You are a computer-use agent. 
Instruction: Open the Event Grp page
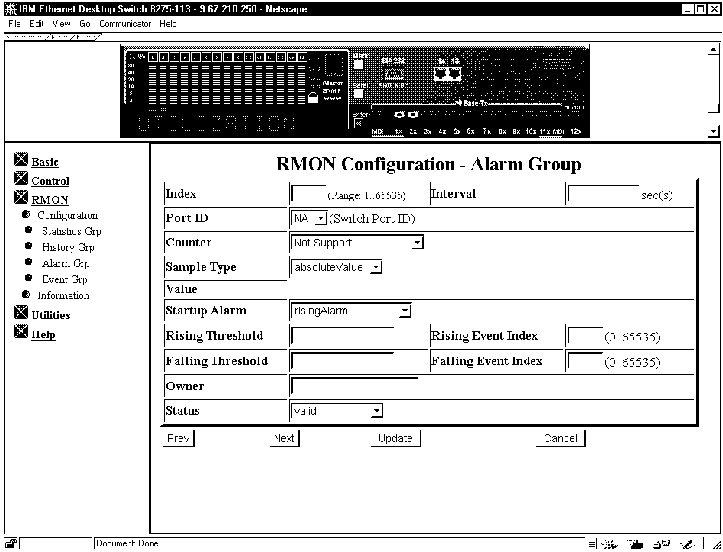coord(64,279)
